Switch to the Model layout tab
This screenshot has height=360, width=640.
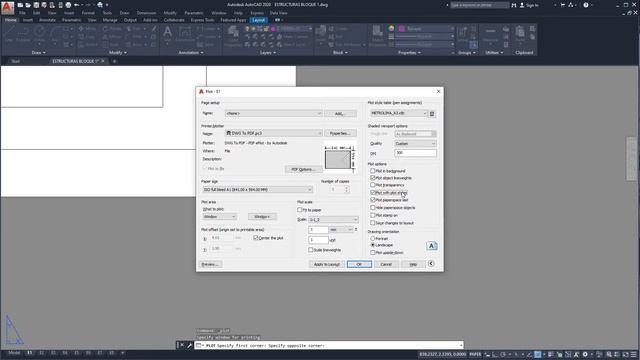[x=14, y=353]
